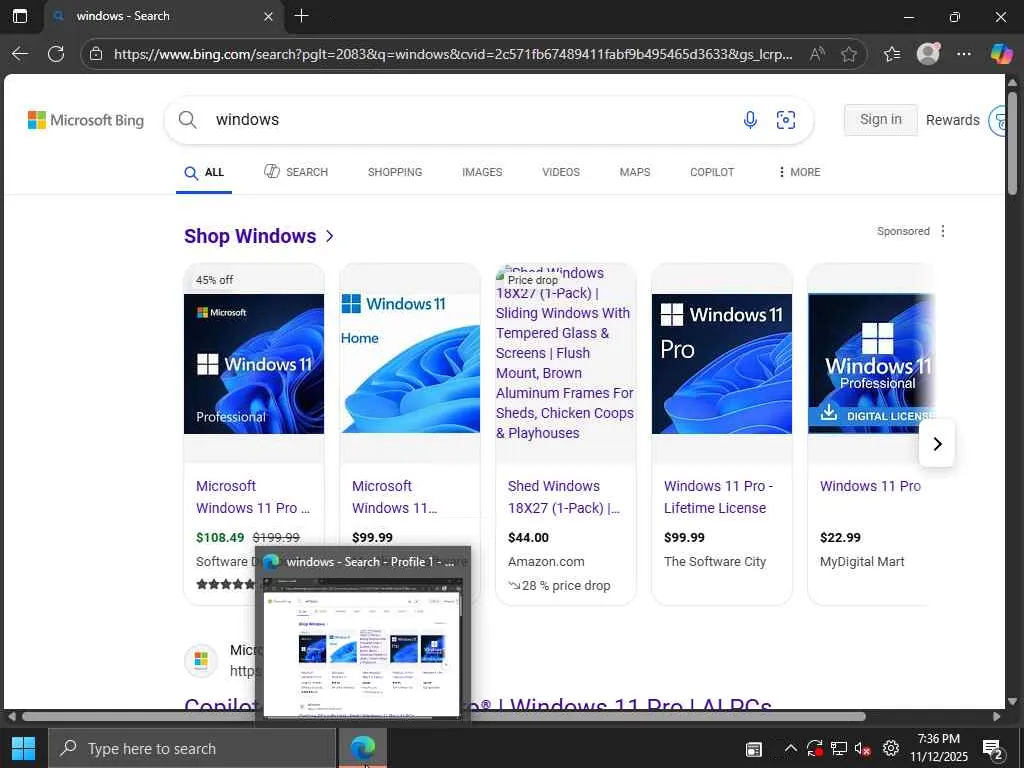The width and height of the screenshot is (1024, 768).
Task: Switch to the VIDEOS tab
Action: [560, 172]
